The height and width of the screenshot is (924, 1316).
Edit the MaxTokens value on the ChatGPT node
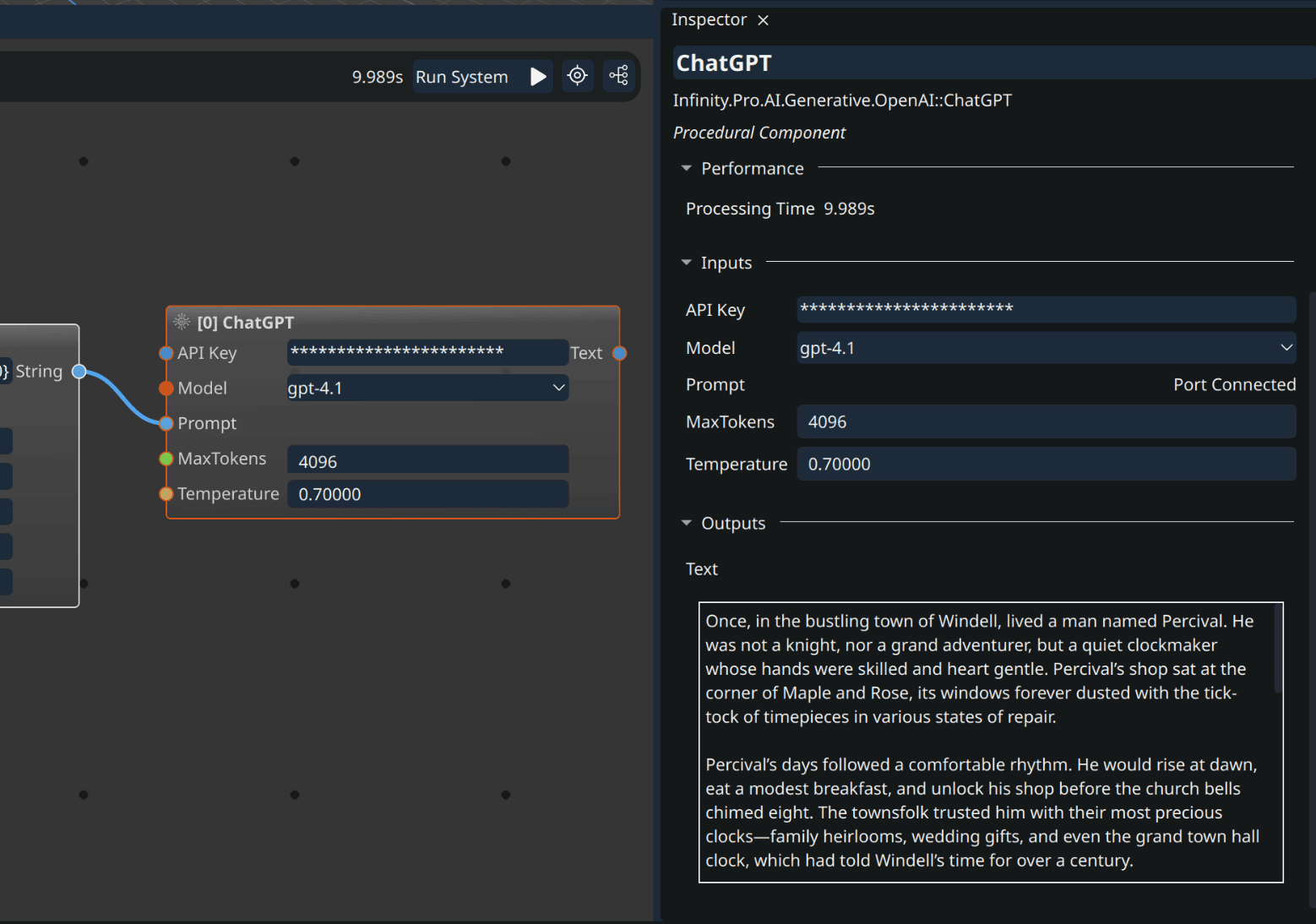click(x=427, y=459)
